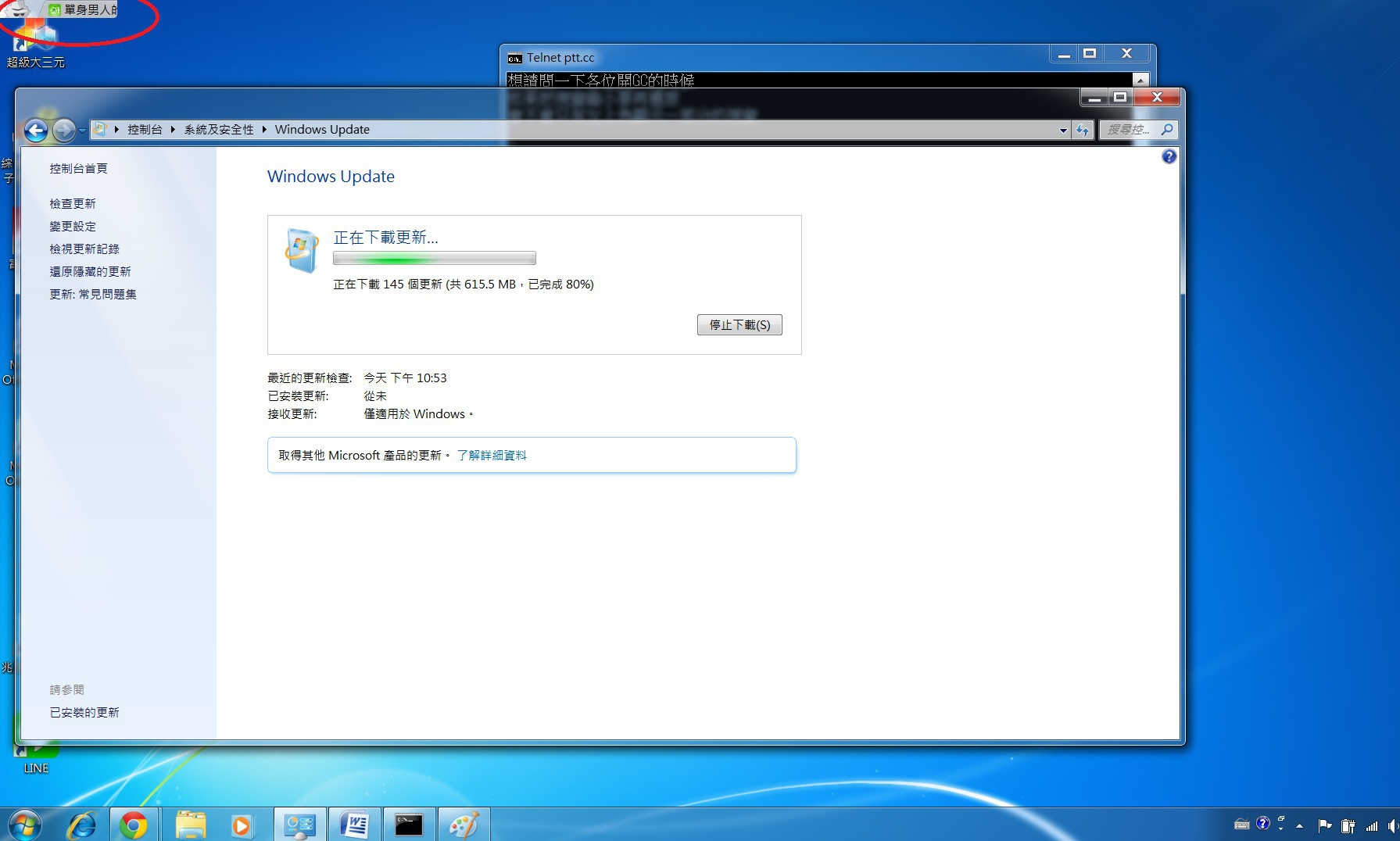Expand the arrow before 控制台 breadcrumb
The image size is (1400, 841).
click(116, 130)
